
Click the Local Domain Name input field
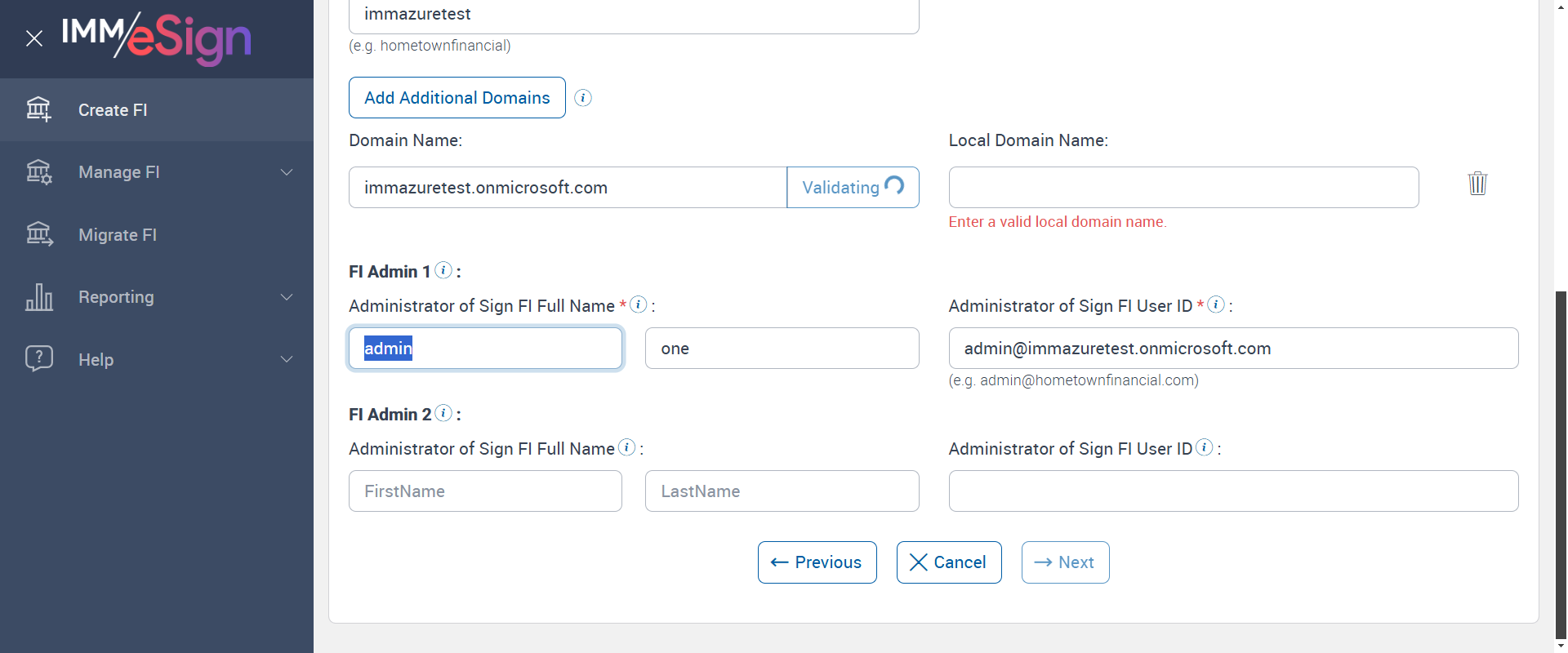(1183, 188)
